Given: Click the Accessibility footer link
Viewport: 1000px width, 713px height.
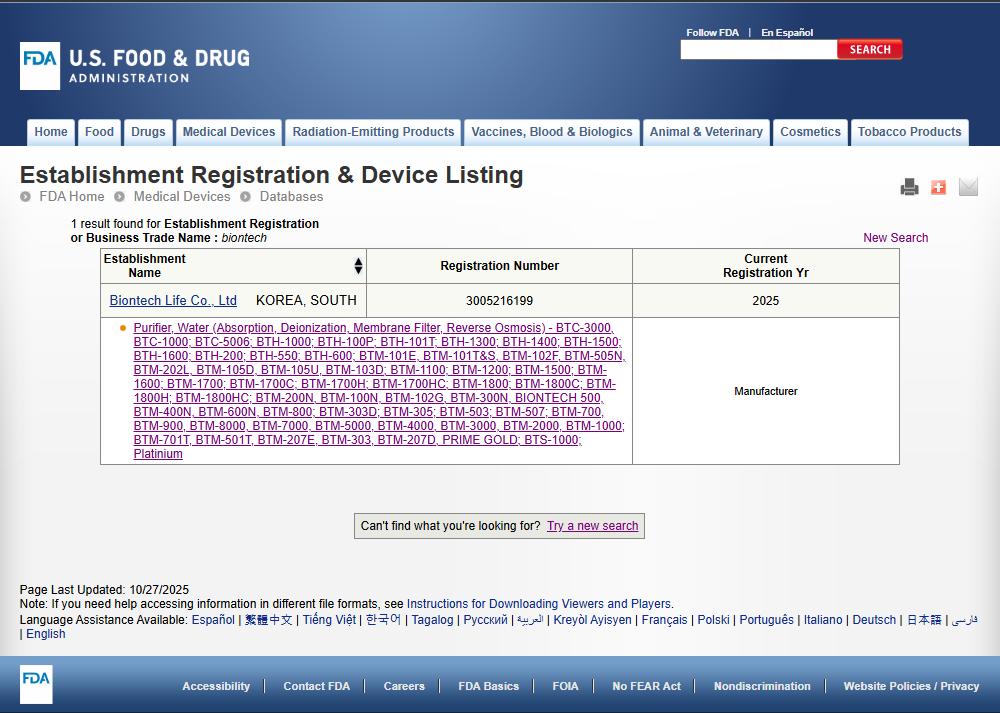Looking at the screenshot, I should click(216, 686).
